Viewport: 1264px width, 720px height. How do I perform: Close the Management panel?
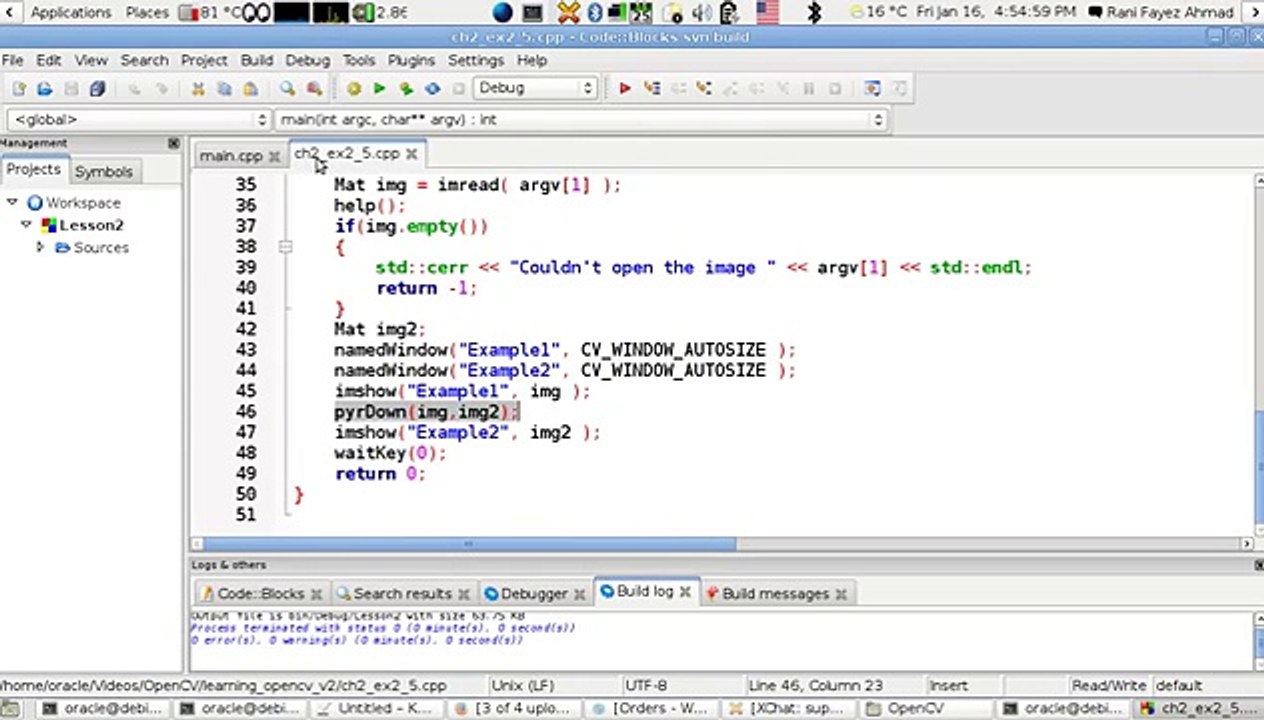pos(173,143)
